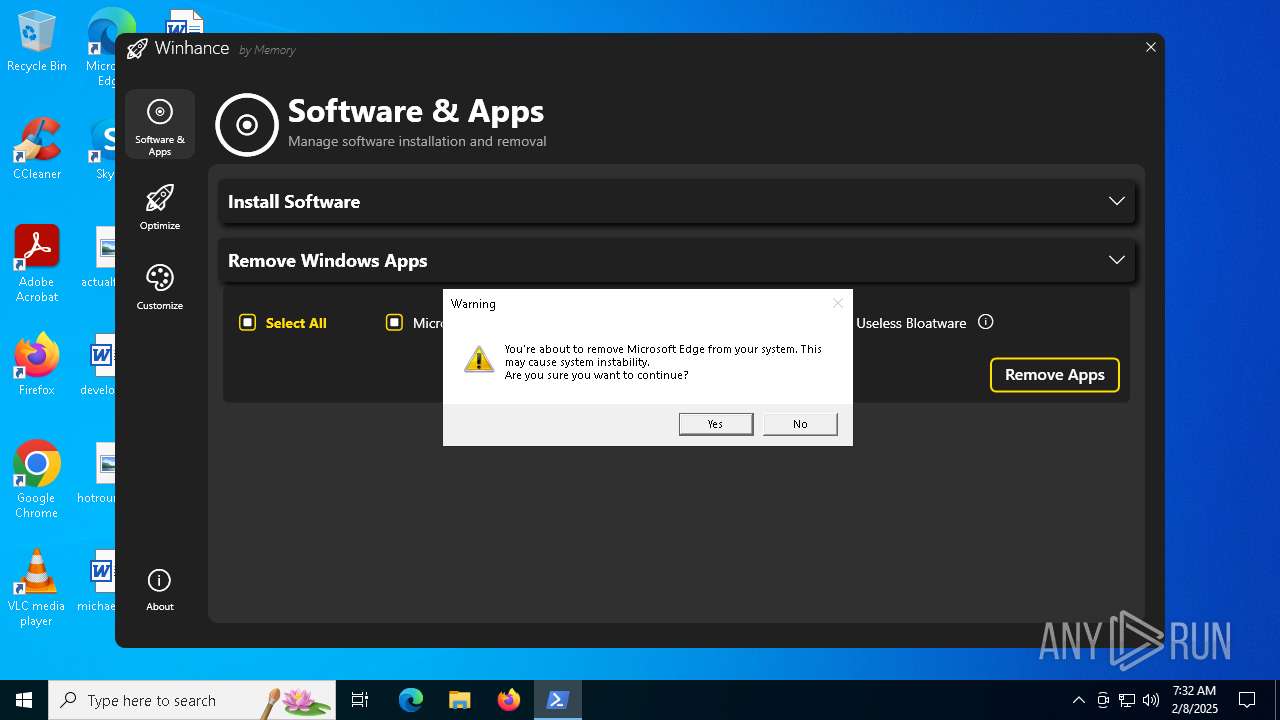
Task: Expand the Install Software section
Action: coord(677,201)
